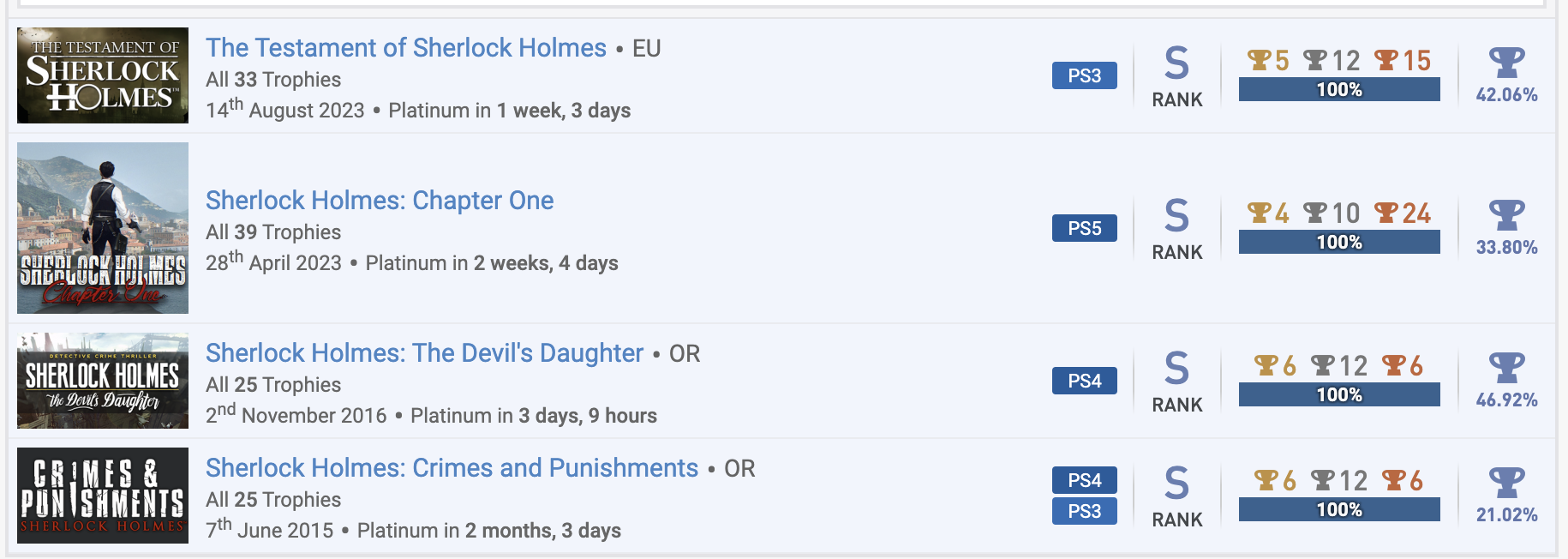Click PS3 badge on Crimes and Punishments row
The height and width of the screenshot is (559, 1568).
[1084, 511]
